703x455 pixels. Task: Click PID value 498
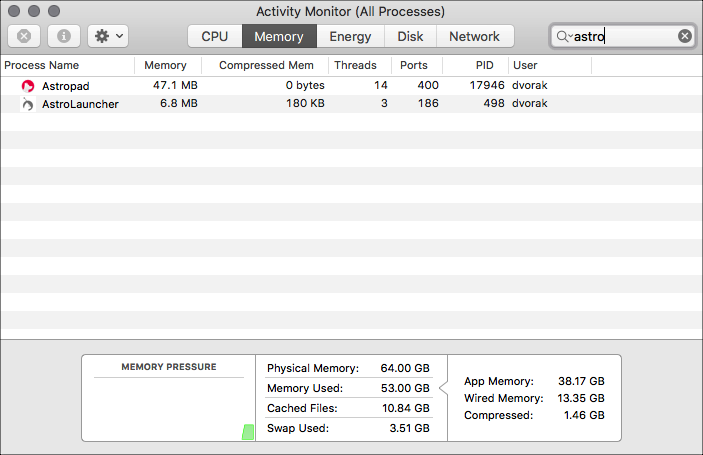[494, 103]
